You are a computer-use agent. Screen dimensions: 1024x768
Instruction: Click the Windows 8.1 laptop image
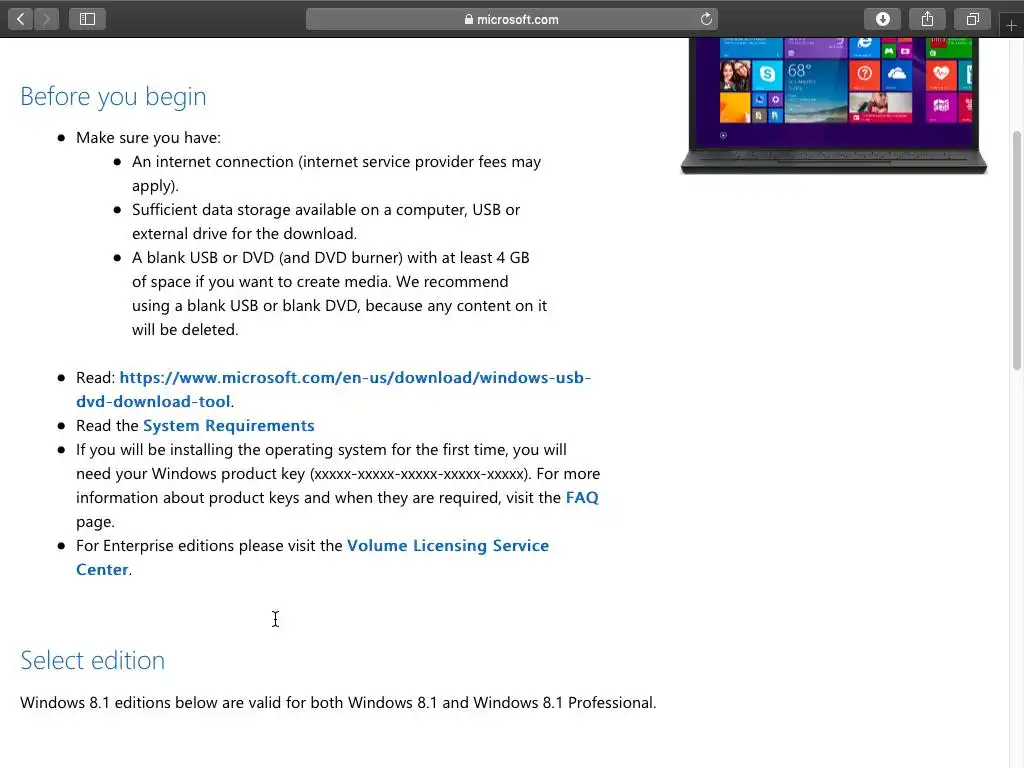pyautogui.click(x=833, y=105)
